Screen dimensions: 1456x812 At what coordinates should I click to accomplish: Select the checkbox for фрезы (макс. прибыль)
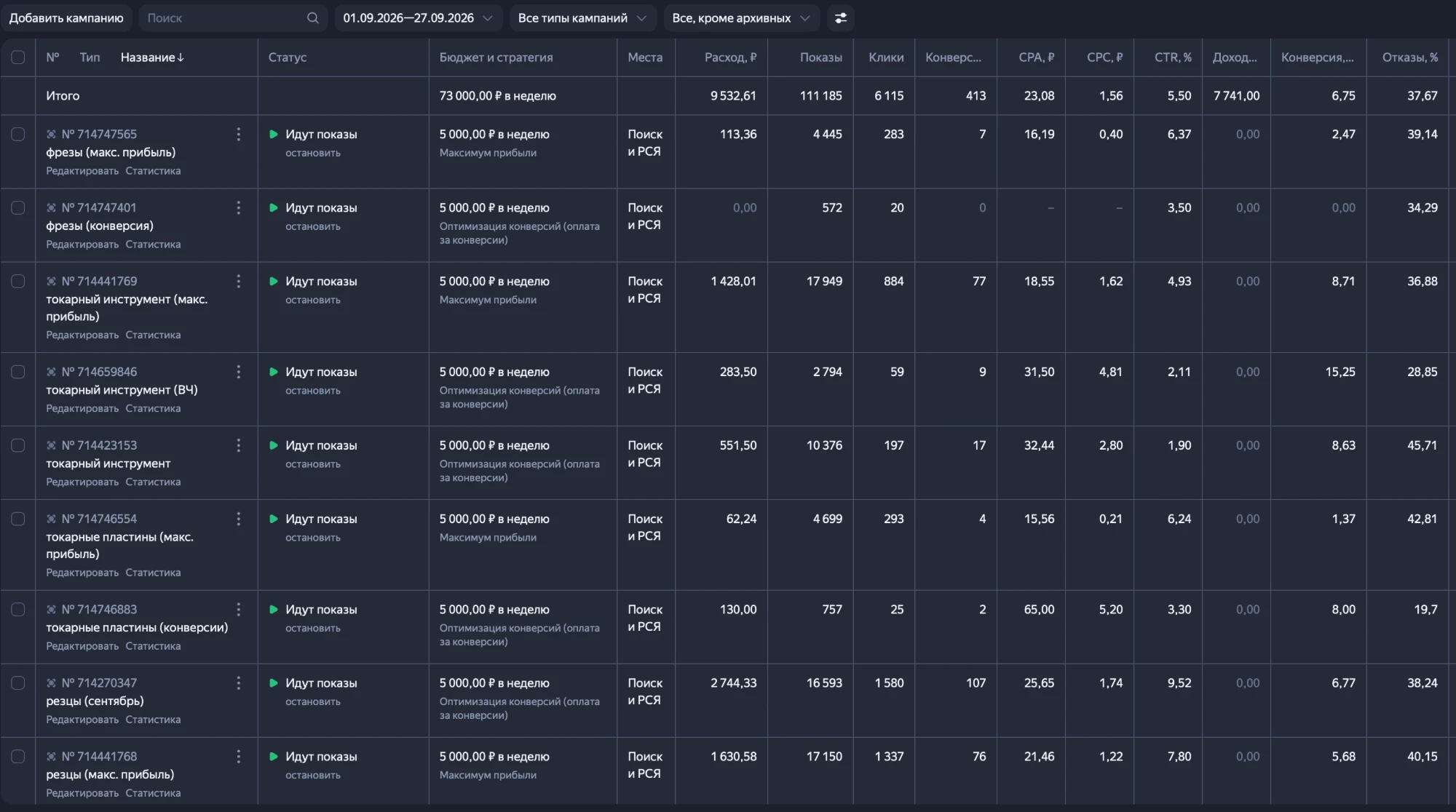18,135
